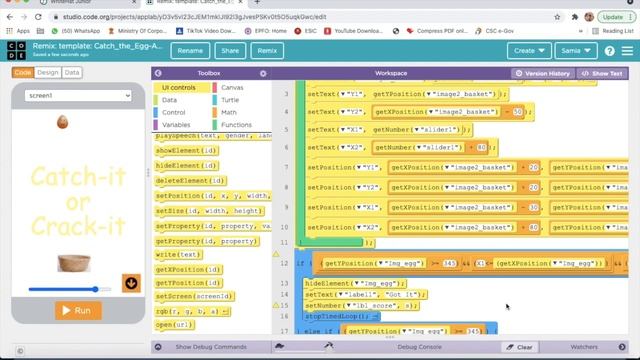The width and height of the screenshot is (640, 360).
Task: Open browser extensions puzzle icon
Action: click(575, 17)
